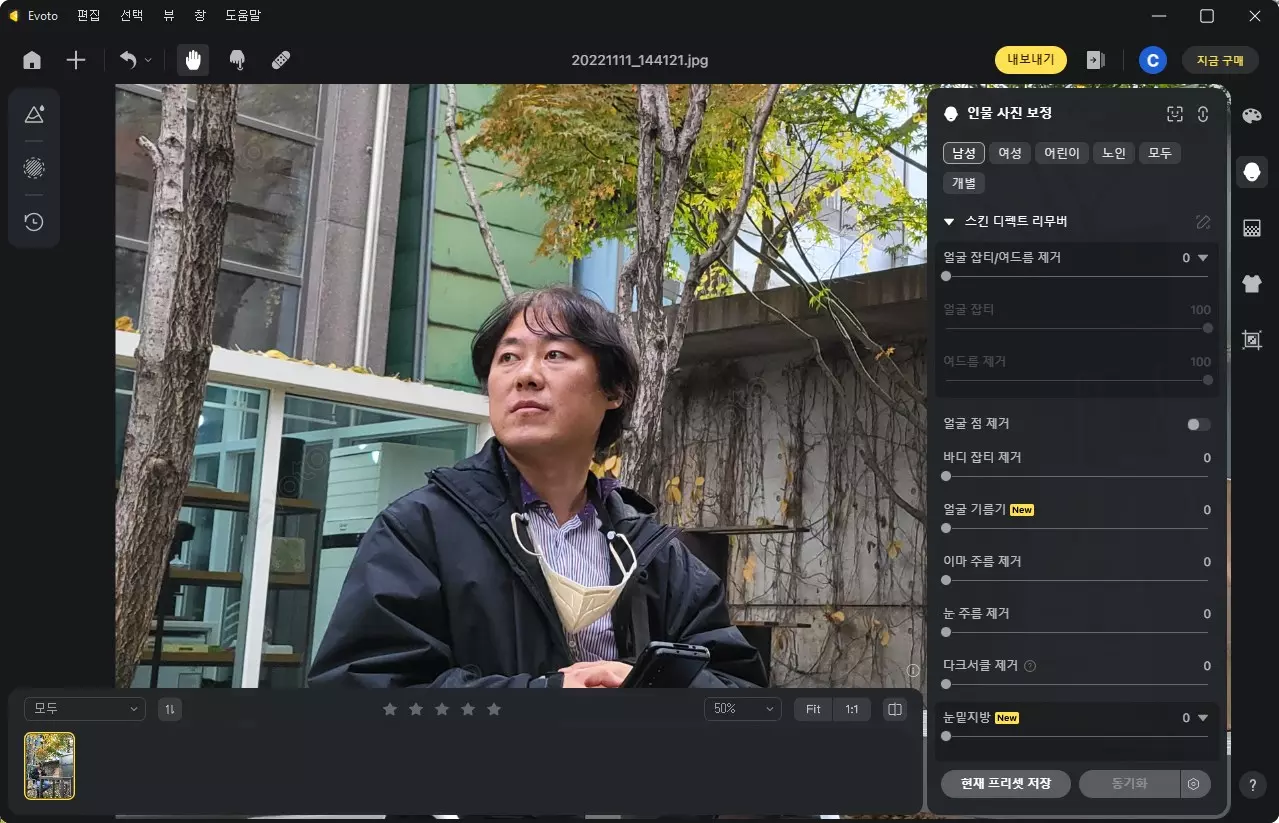Click the body selection icon in panel header

1203,114
